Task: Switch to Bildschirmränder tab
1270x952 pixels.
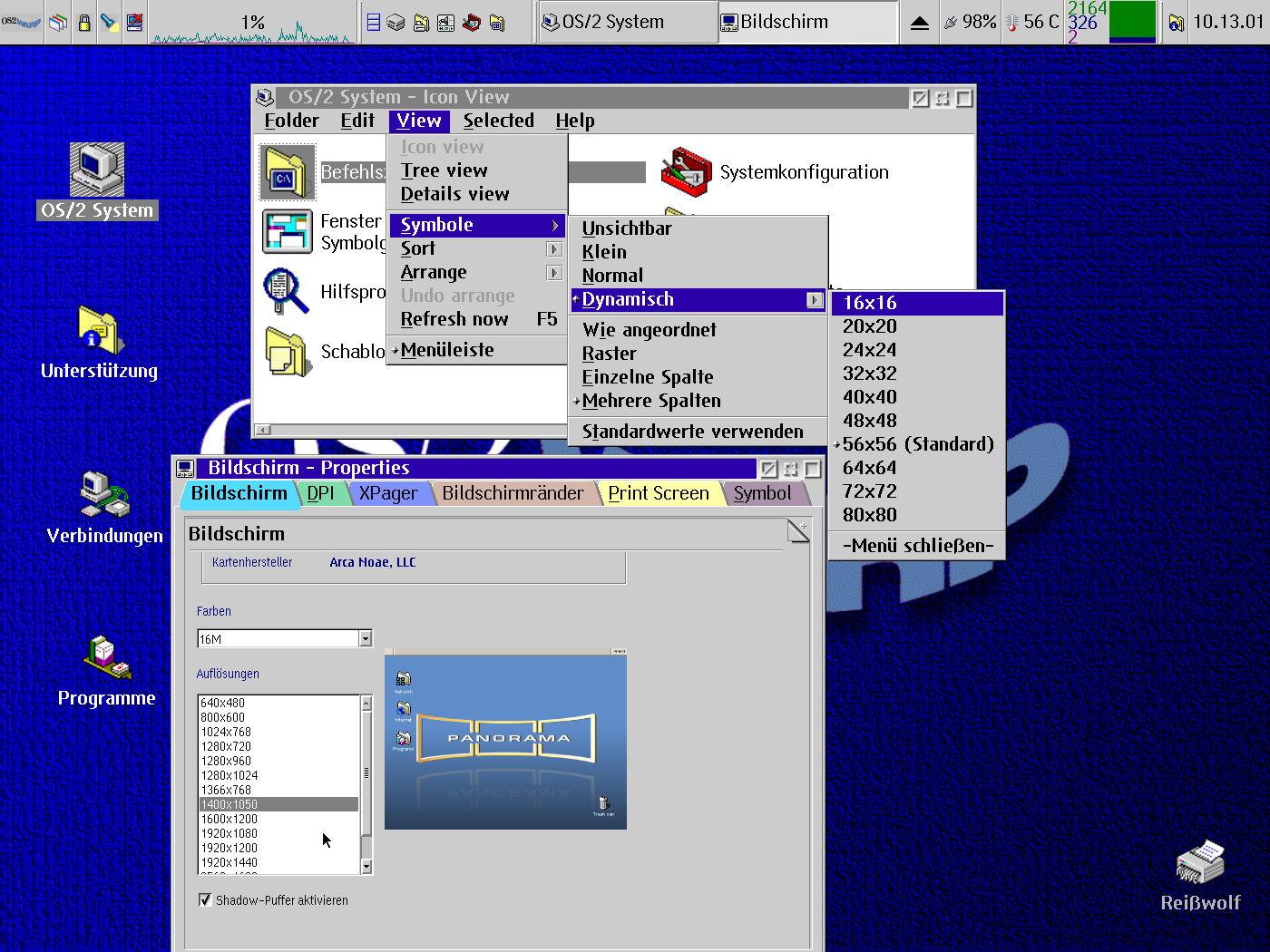Action: pos(513,493)
